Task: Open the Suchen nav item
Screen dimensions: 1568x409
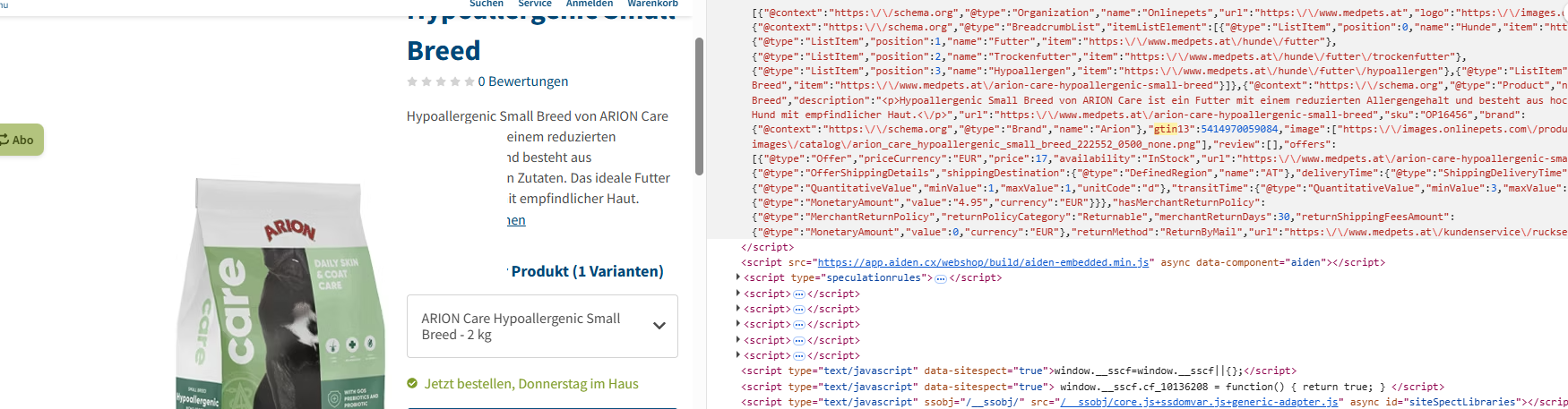Action: click(487, 4)
